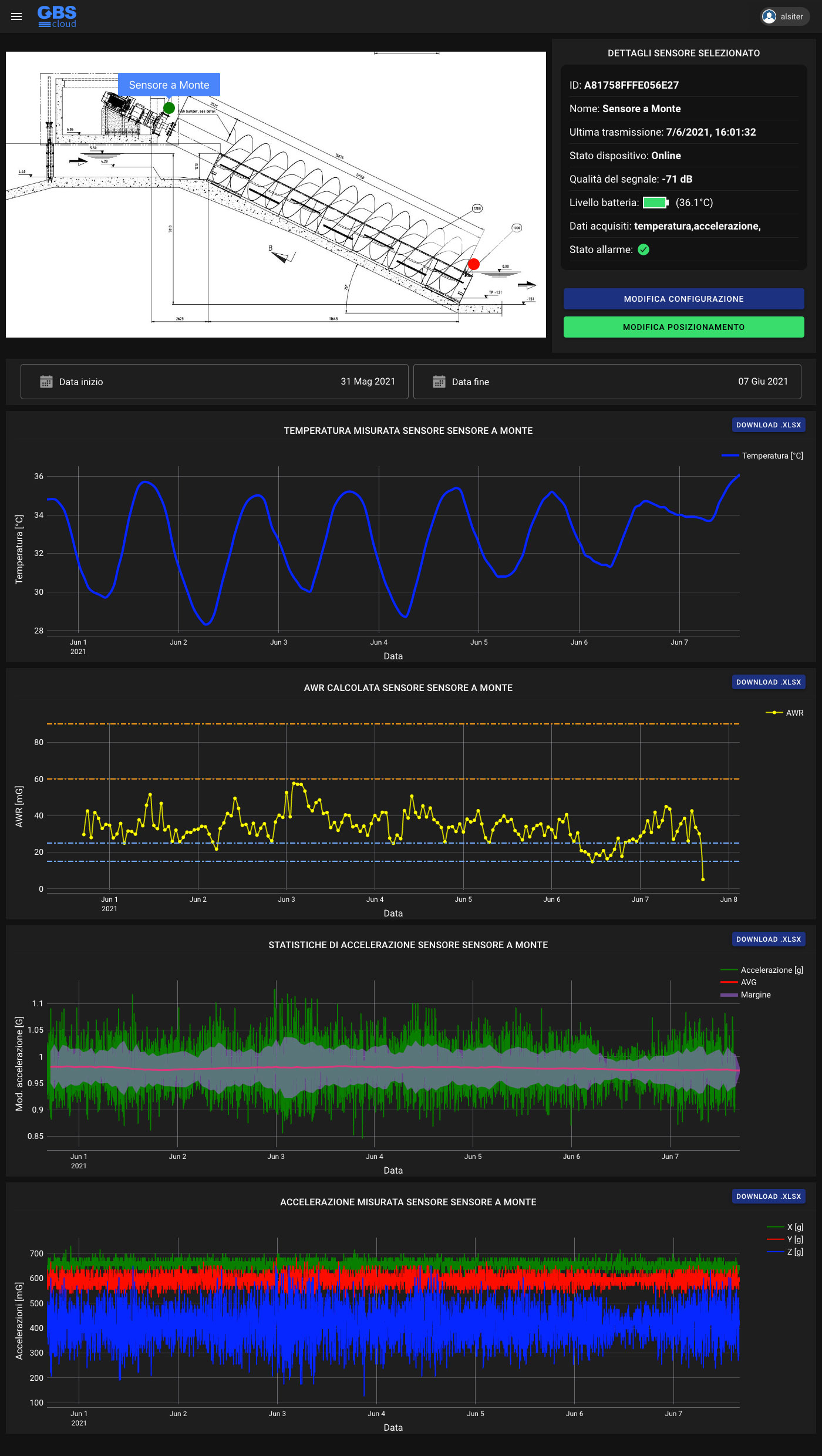Click the 07 Giu 2021 end date value

point(763,382)
